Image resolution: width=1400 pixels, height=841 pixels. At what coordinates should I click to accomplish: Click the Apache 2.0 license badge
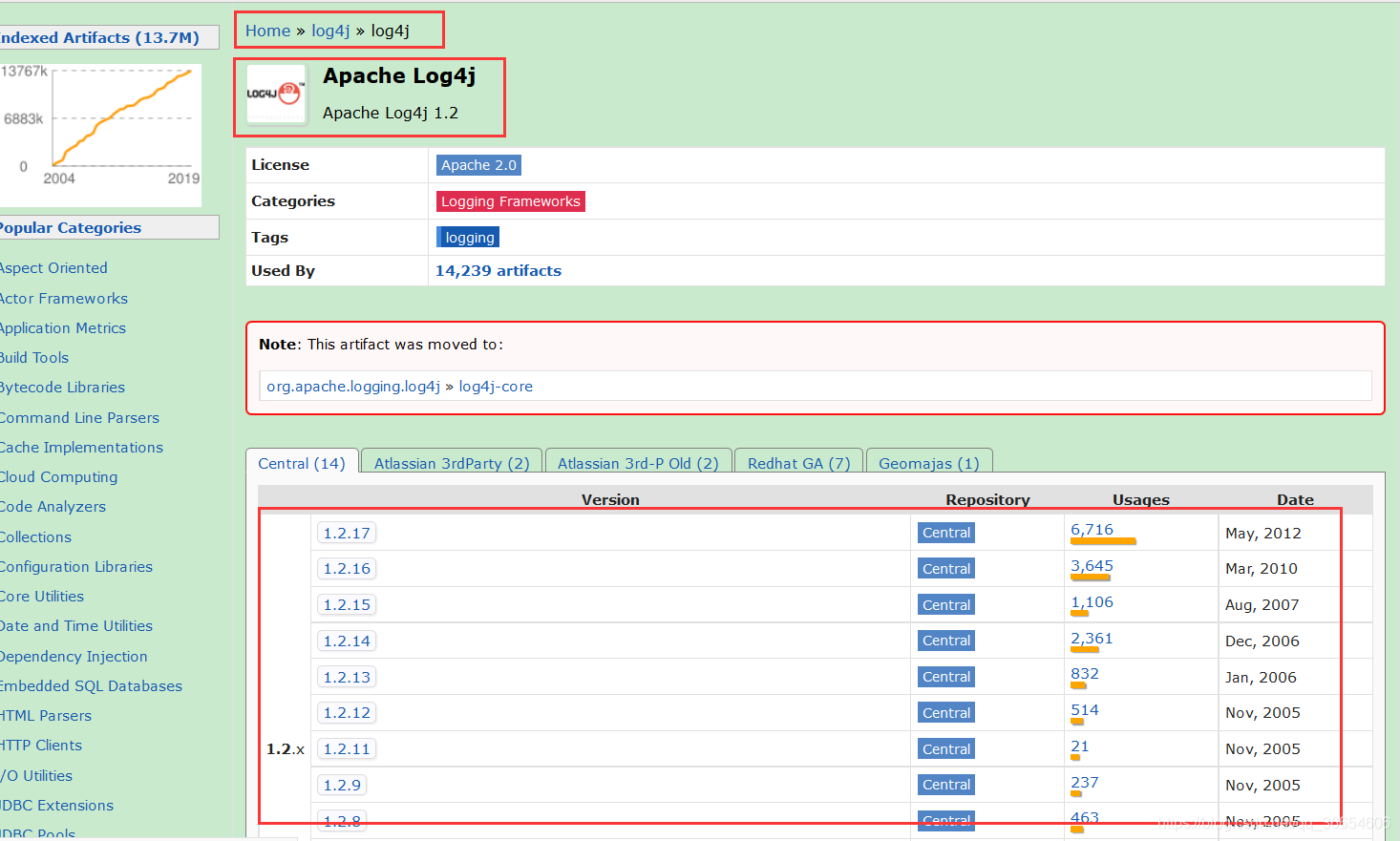478,165
